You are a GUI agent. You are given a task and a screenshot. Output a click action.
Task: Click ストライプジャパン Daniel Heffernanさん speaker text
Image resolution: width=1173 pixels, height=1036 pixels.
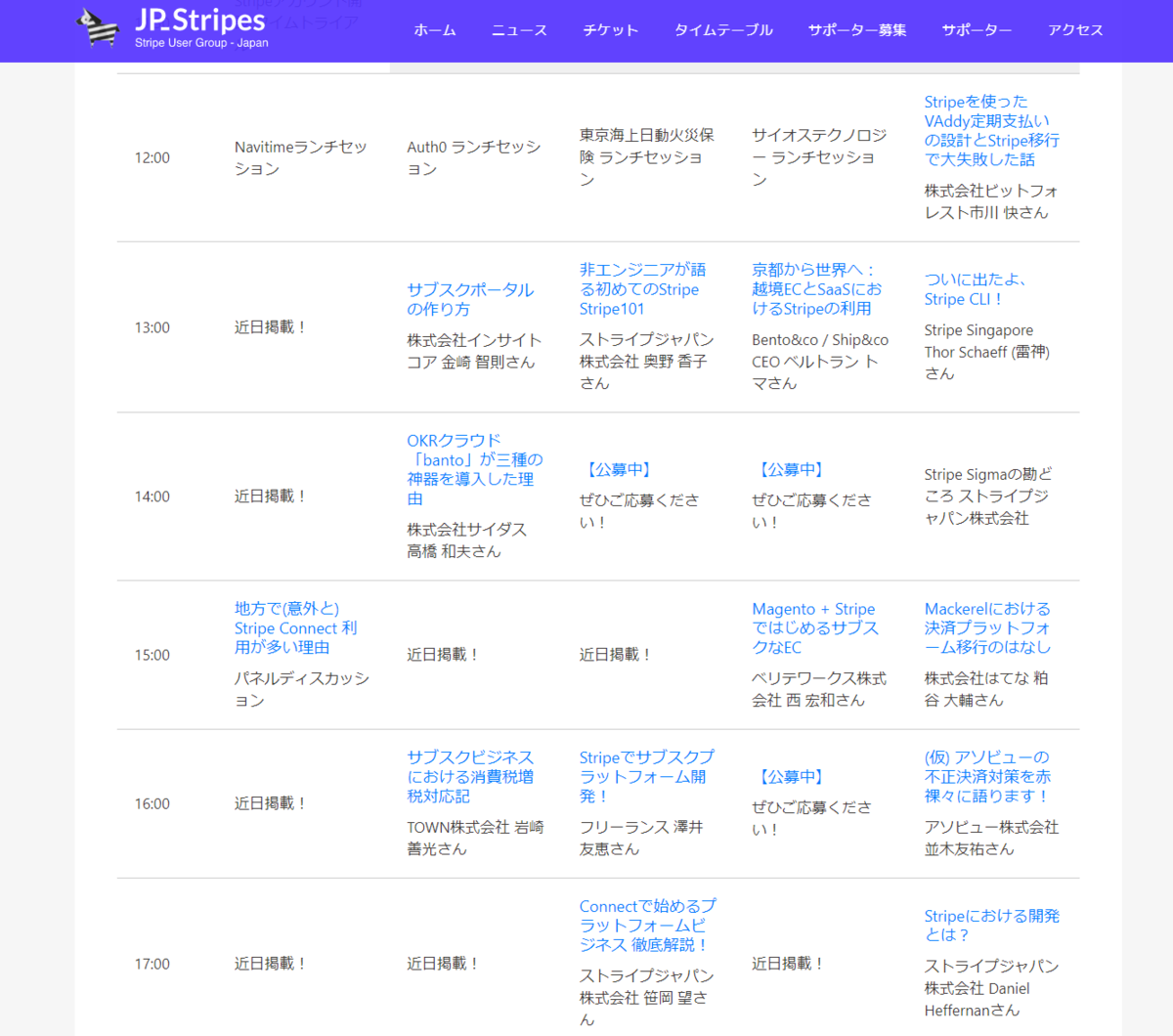991,988
